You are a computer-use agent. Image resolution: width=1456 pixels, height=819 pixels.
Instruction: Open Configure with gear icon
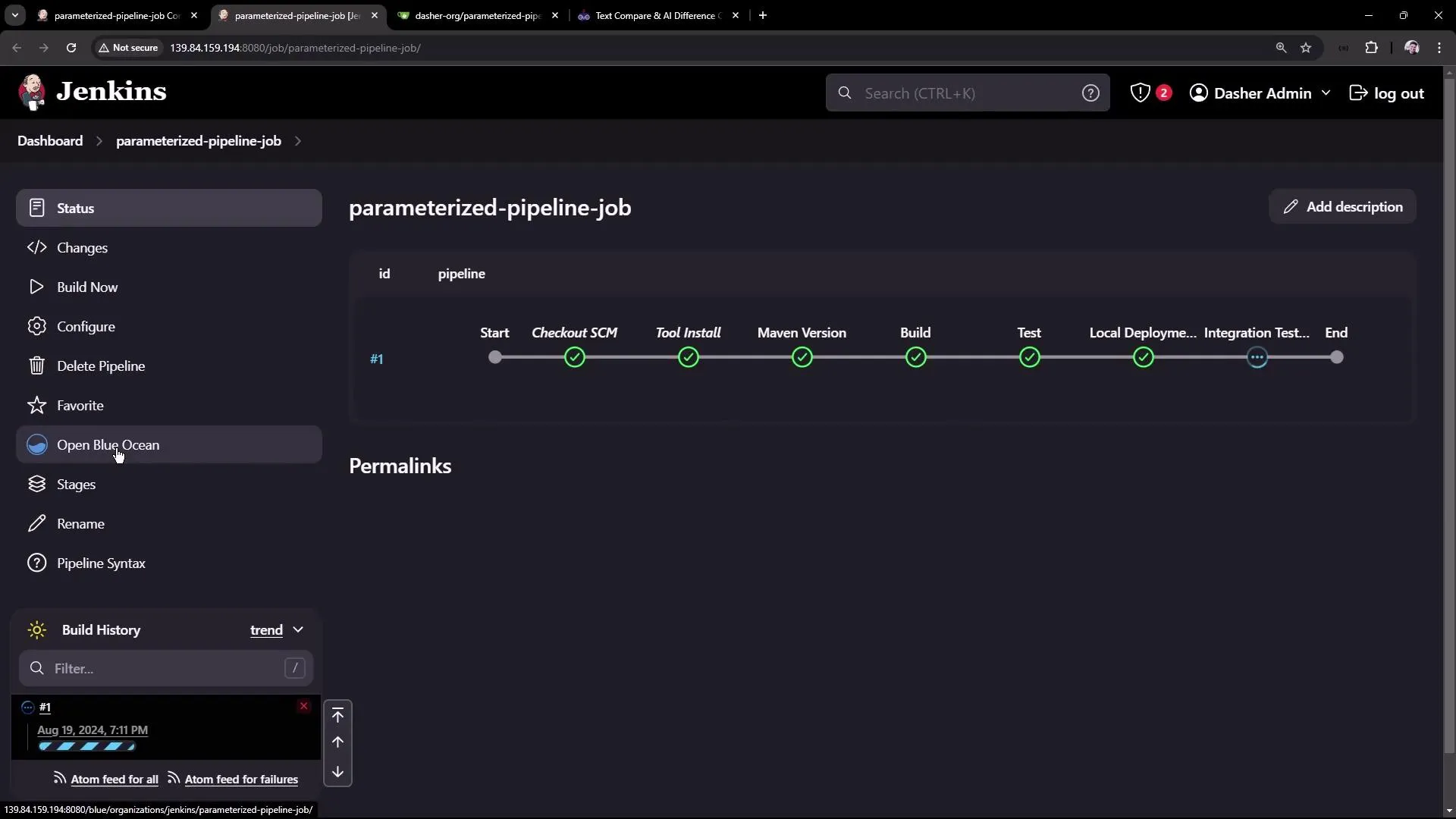click(36, 326)
